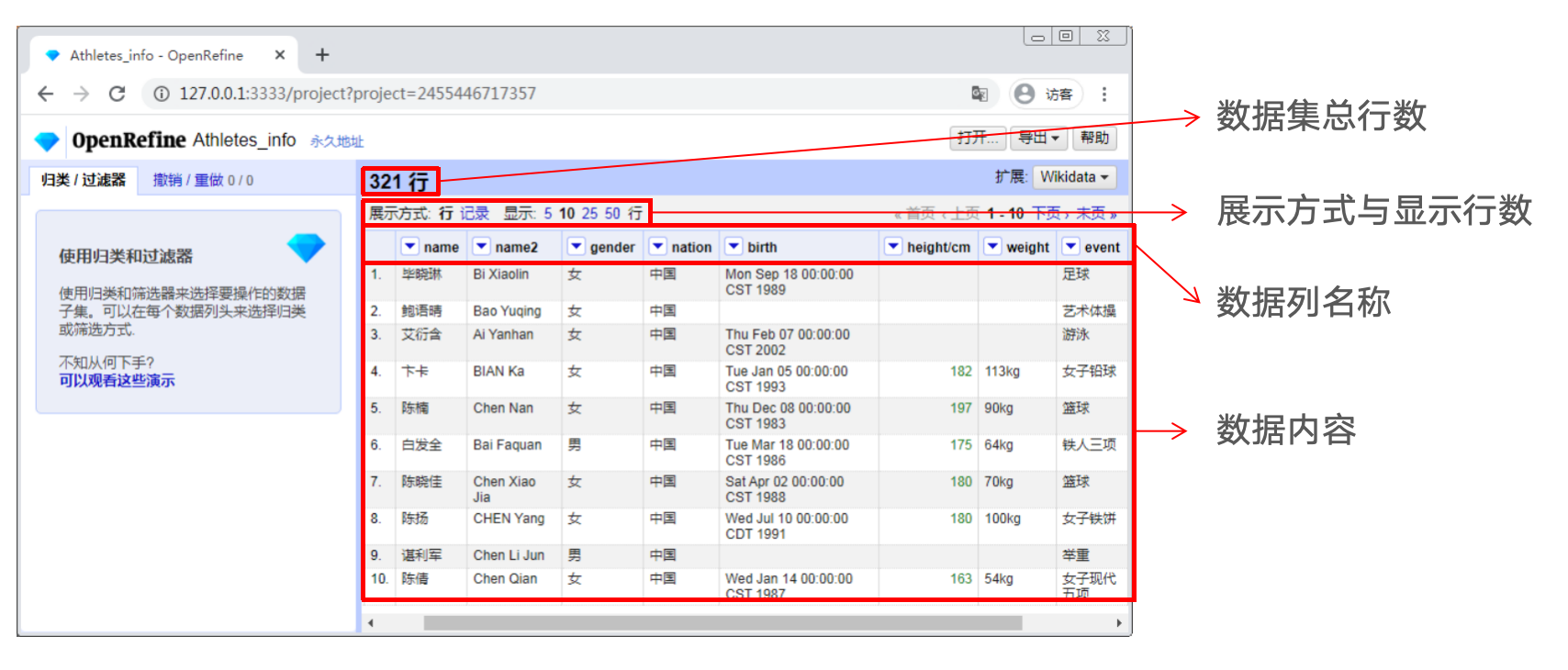Open the 导出 export dropdown
The height and width of the screenshot is (670, 1568).
[1039, 138]
